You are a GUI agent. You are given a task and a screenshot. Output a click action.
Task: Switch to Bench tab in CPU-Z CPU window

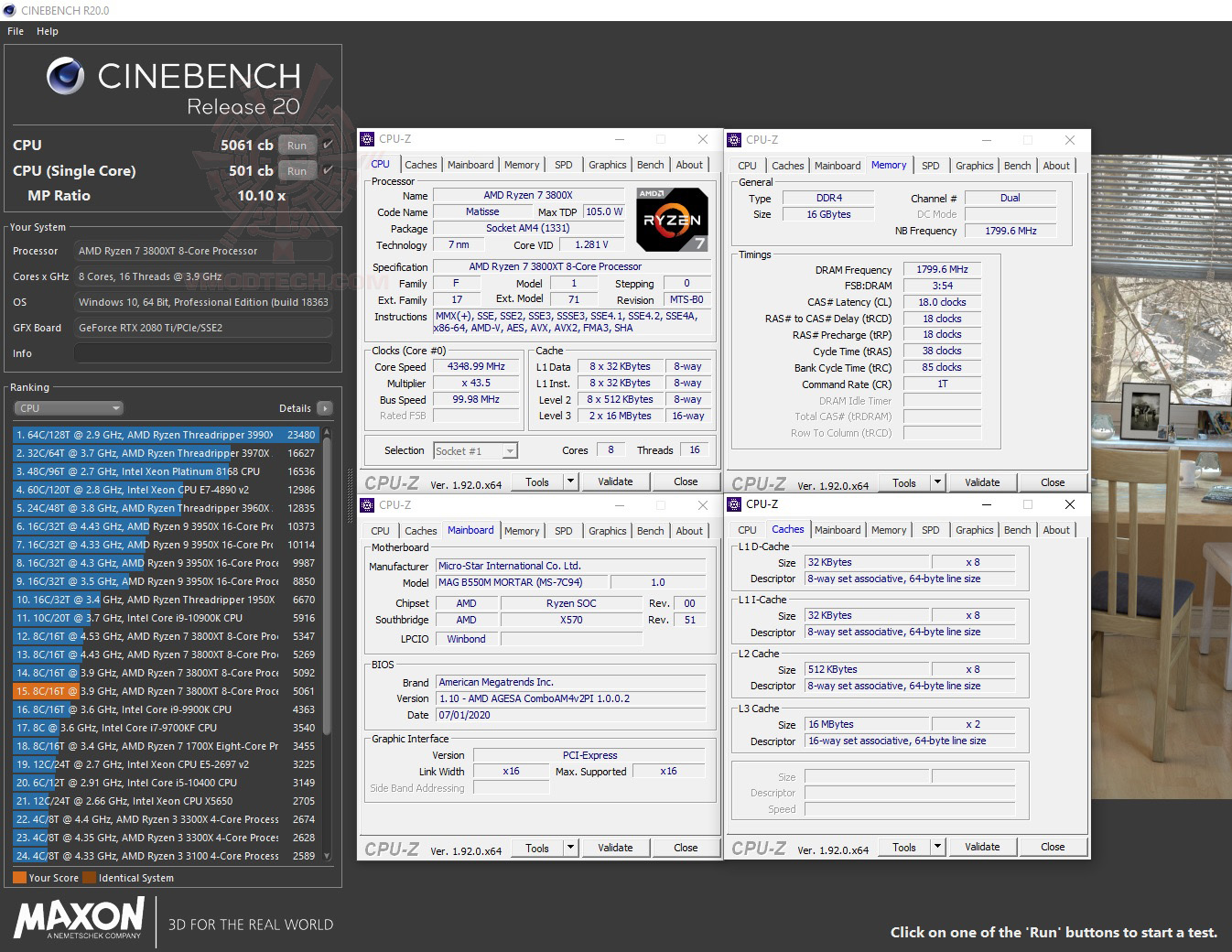point(651,165)
